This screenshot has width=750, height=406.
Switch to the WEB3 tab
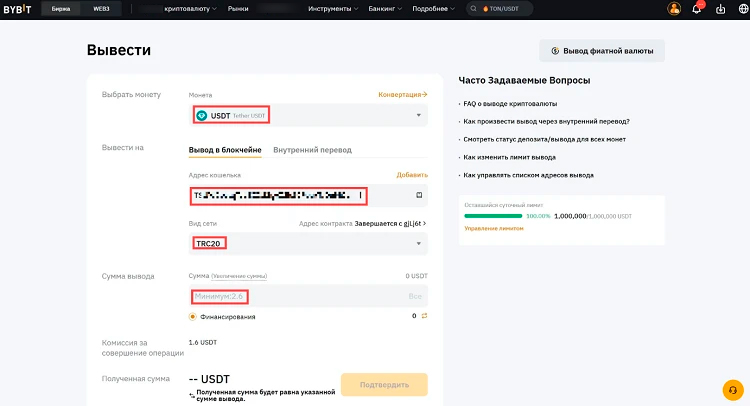101,9
